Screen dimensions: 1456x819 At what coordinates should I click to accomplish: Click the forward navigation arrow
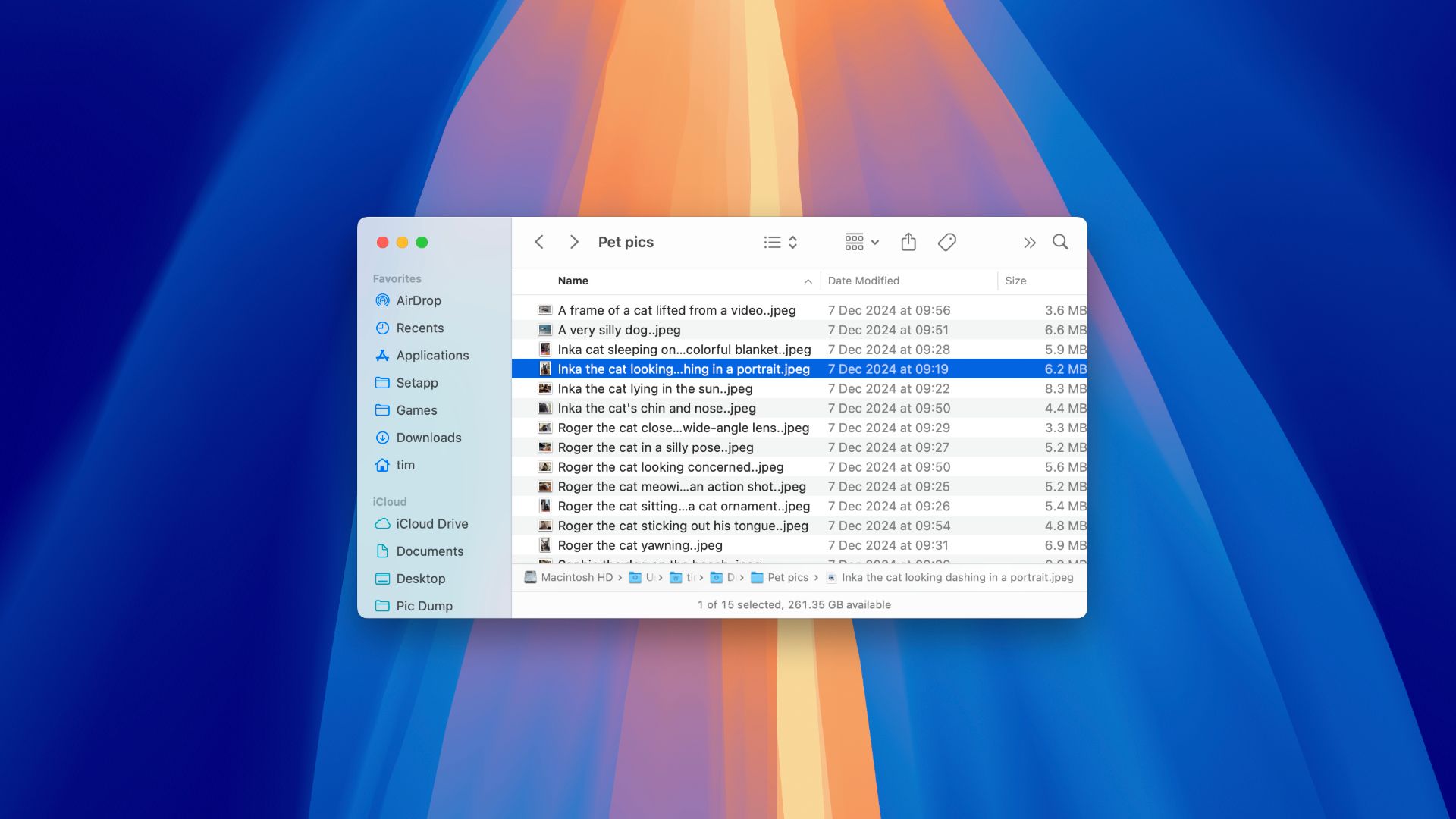(x=572, y=243)
